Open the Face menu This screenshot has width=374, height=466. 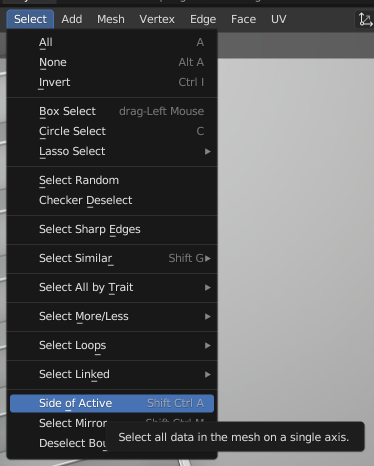(243, 19)
